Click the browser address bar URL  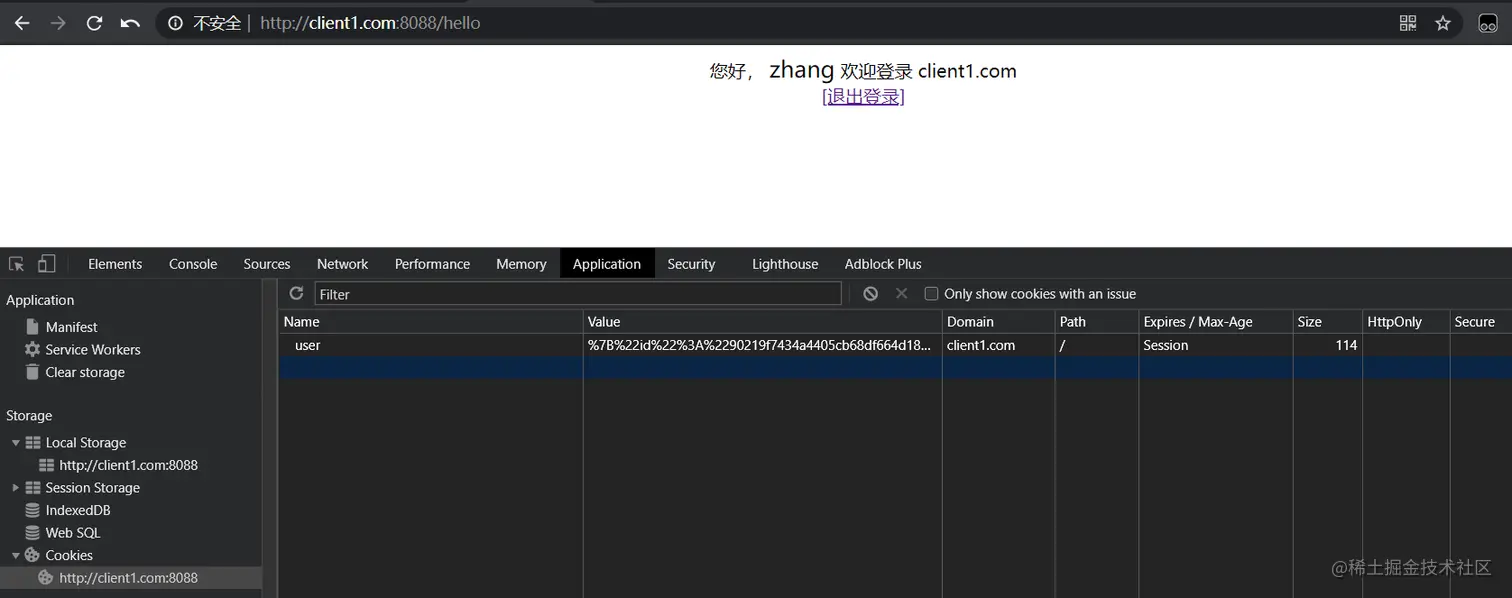[370, 23]
